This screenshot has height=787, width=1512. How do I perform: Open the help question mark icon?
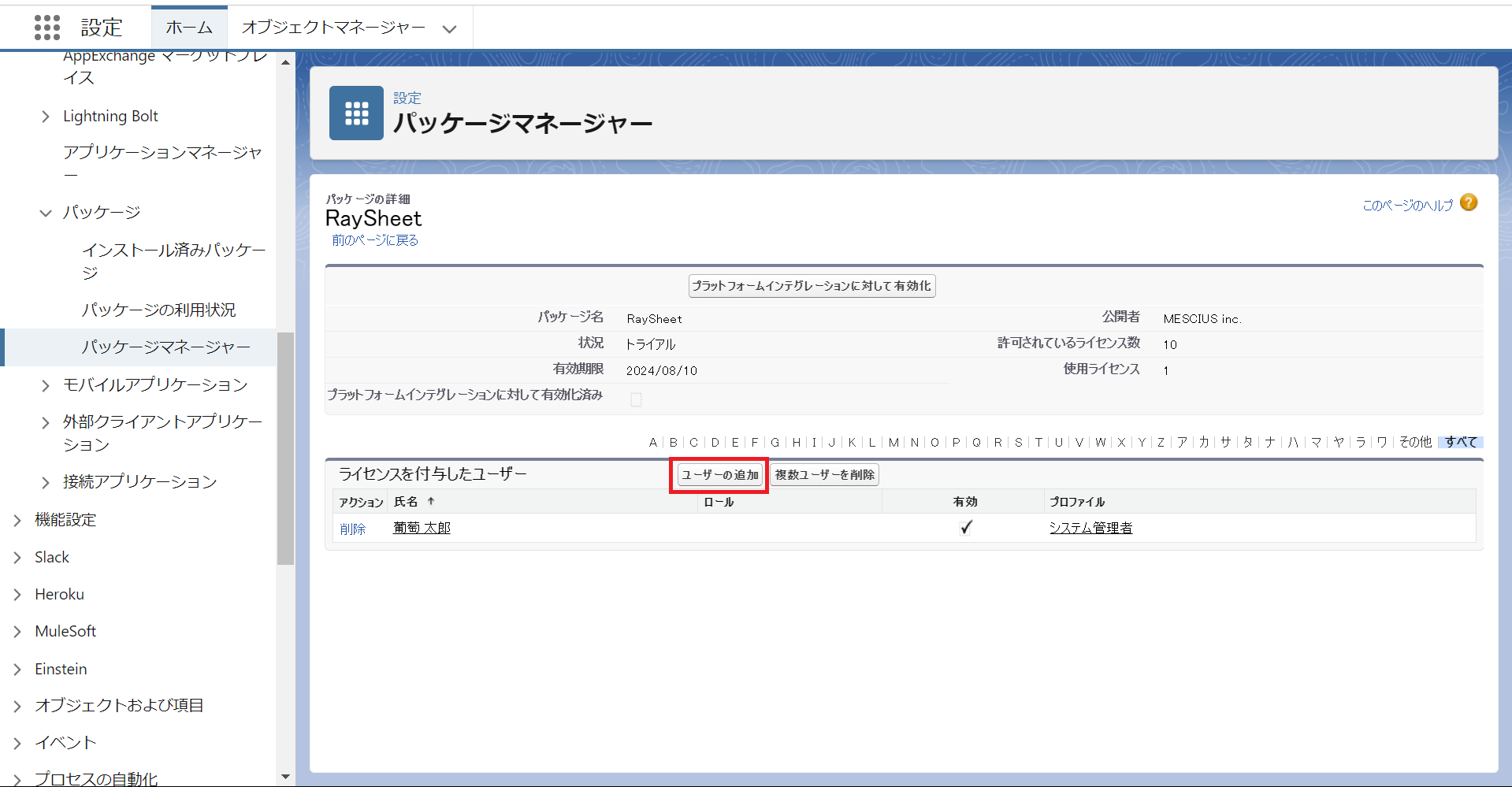pyautogui.click(x=1469, y=202)
